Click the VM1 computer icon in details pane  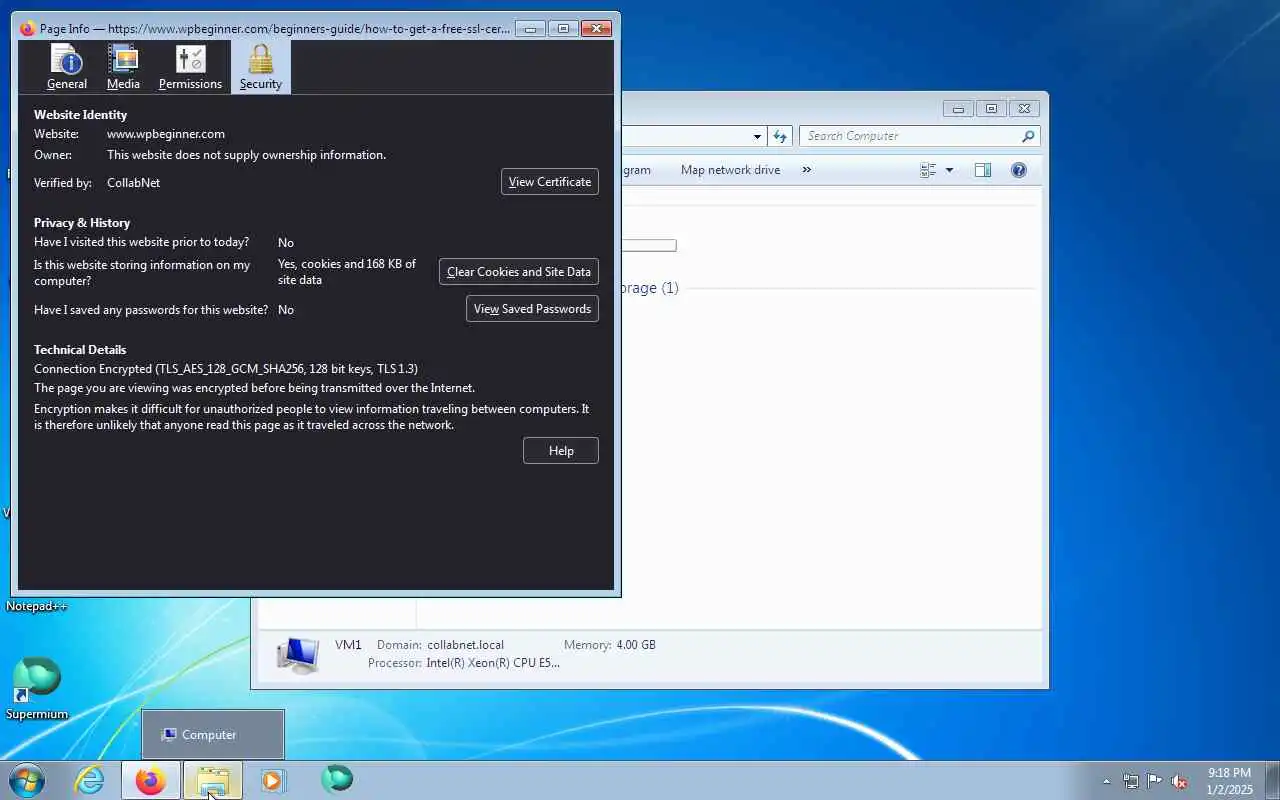coord(297,654)
